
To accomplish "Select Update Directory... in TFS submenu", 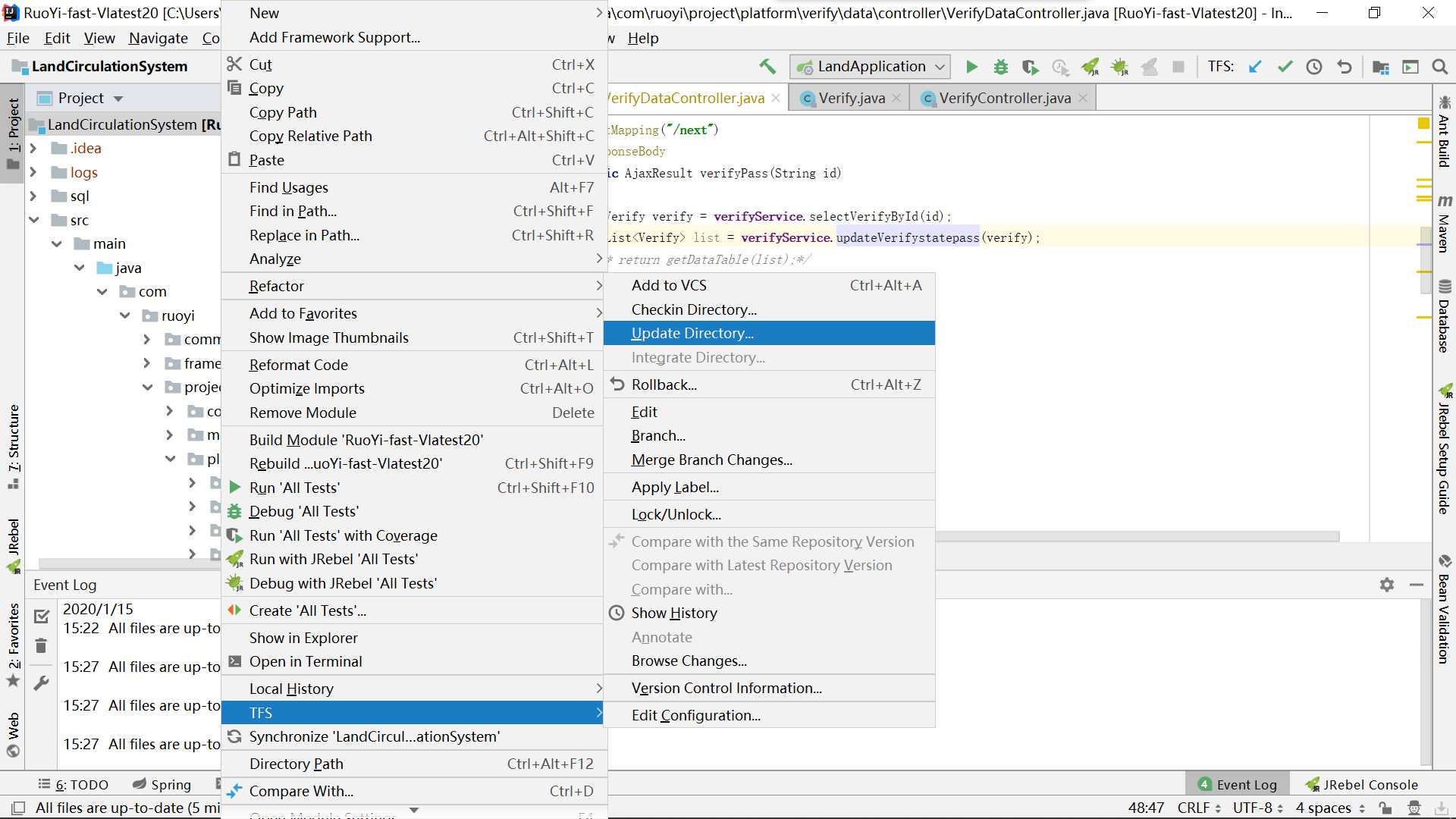I will pos(769,333).
